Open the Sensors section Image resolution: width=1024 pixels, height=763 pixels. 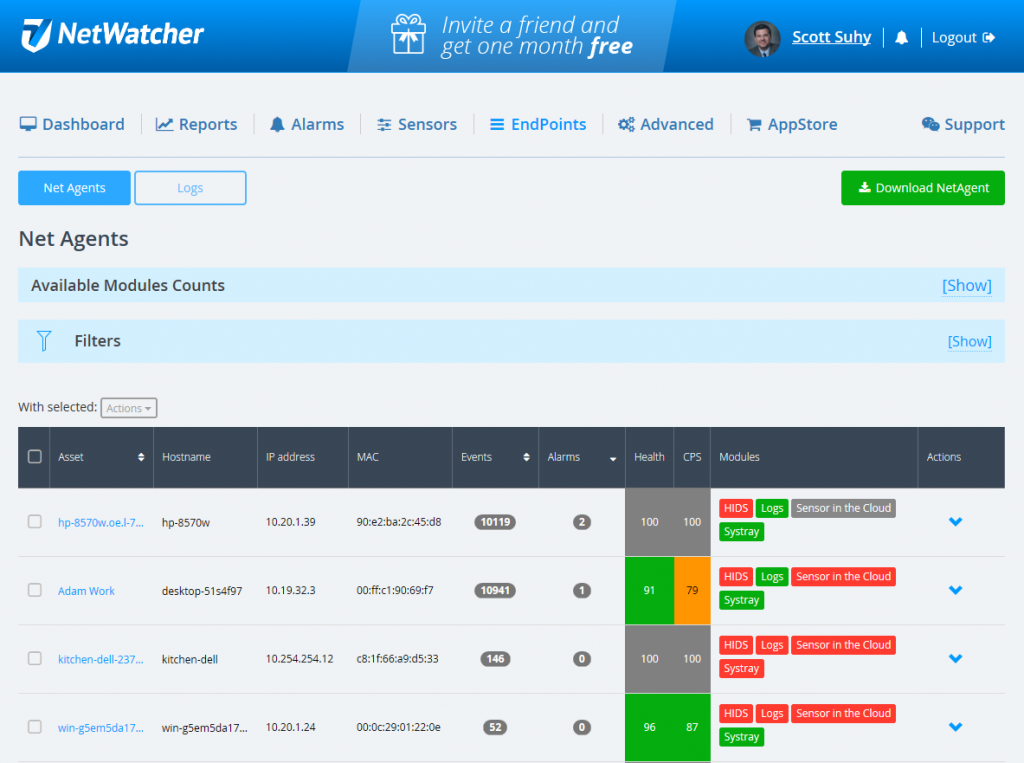pyautogui.click(x=384, y=123)
